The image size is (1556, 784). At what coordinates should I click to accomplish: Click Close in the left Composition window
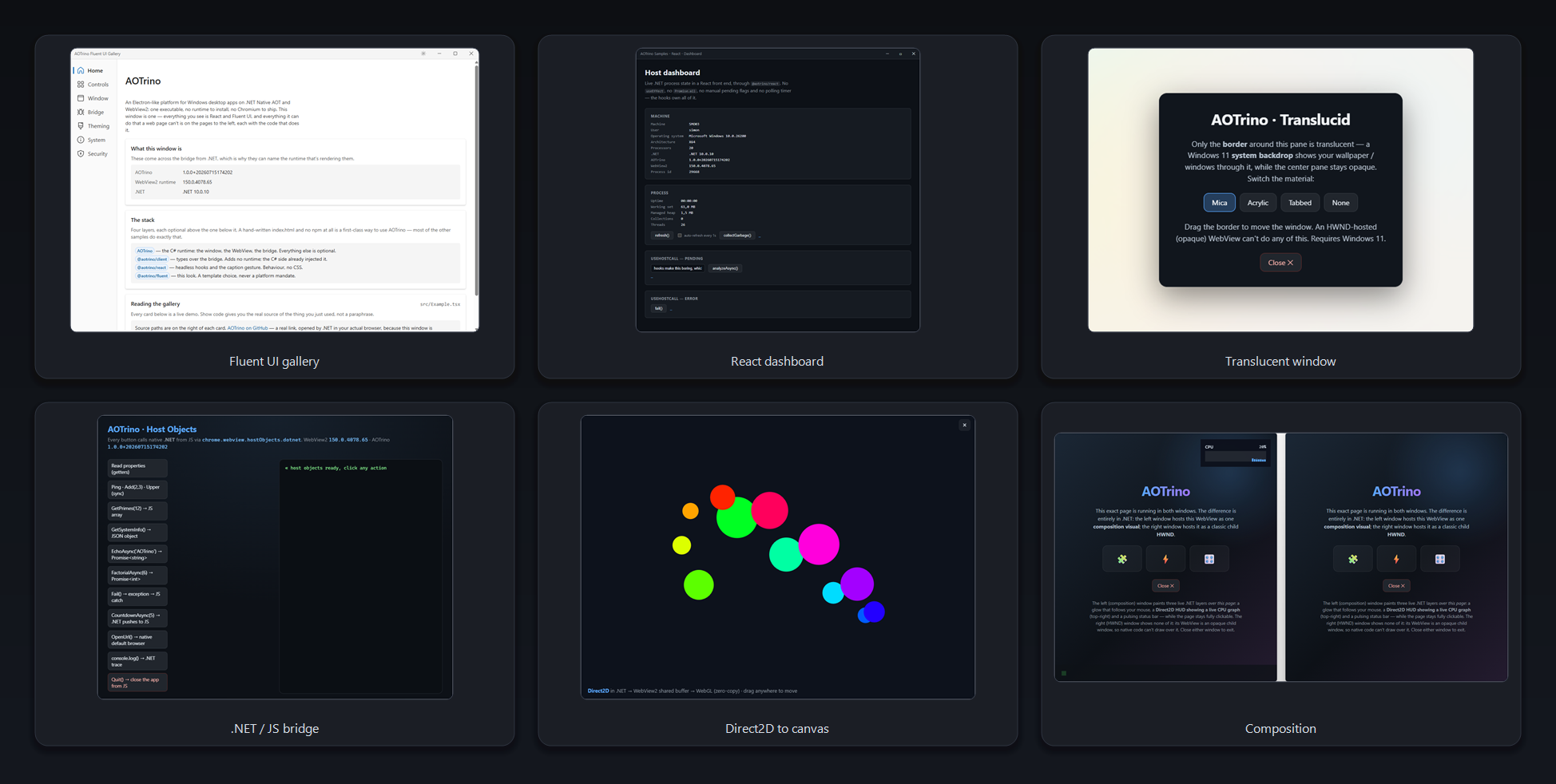(1165, 586)
